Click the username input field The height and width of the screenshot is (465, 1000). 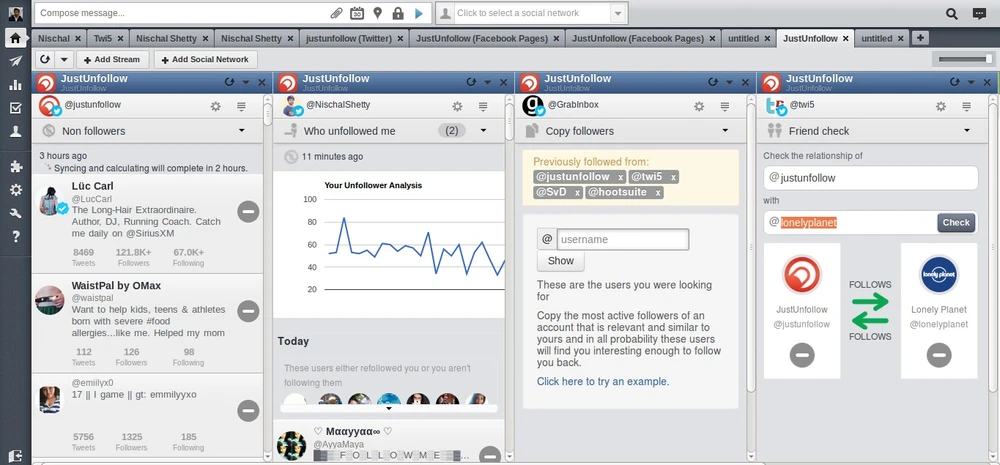click(622, 240)
